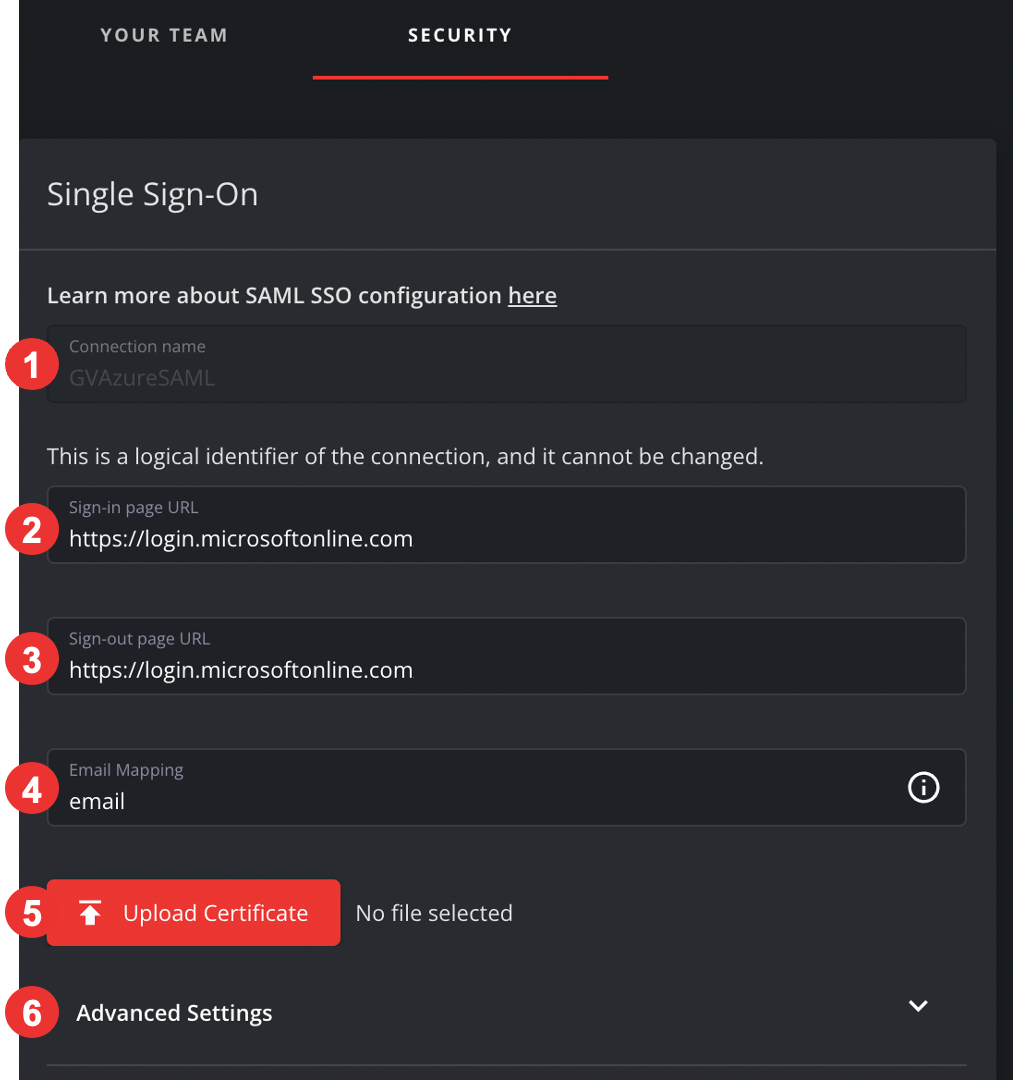Click the red number 3 badge
Screen dimensions: 1014x1080
[31, 660]
